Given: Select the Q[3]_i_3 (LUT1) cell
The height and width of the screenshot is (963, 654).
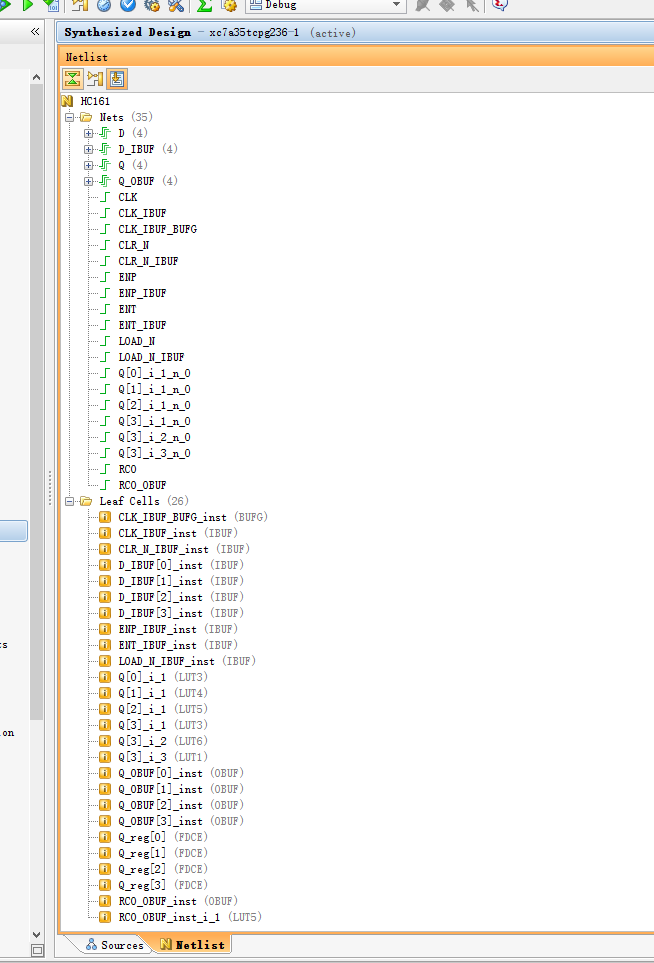Looking at the screenshot, I should coord(163,757).
